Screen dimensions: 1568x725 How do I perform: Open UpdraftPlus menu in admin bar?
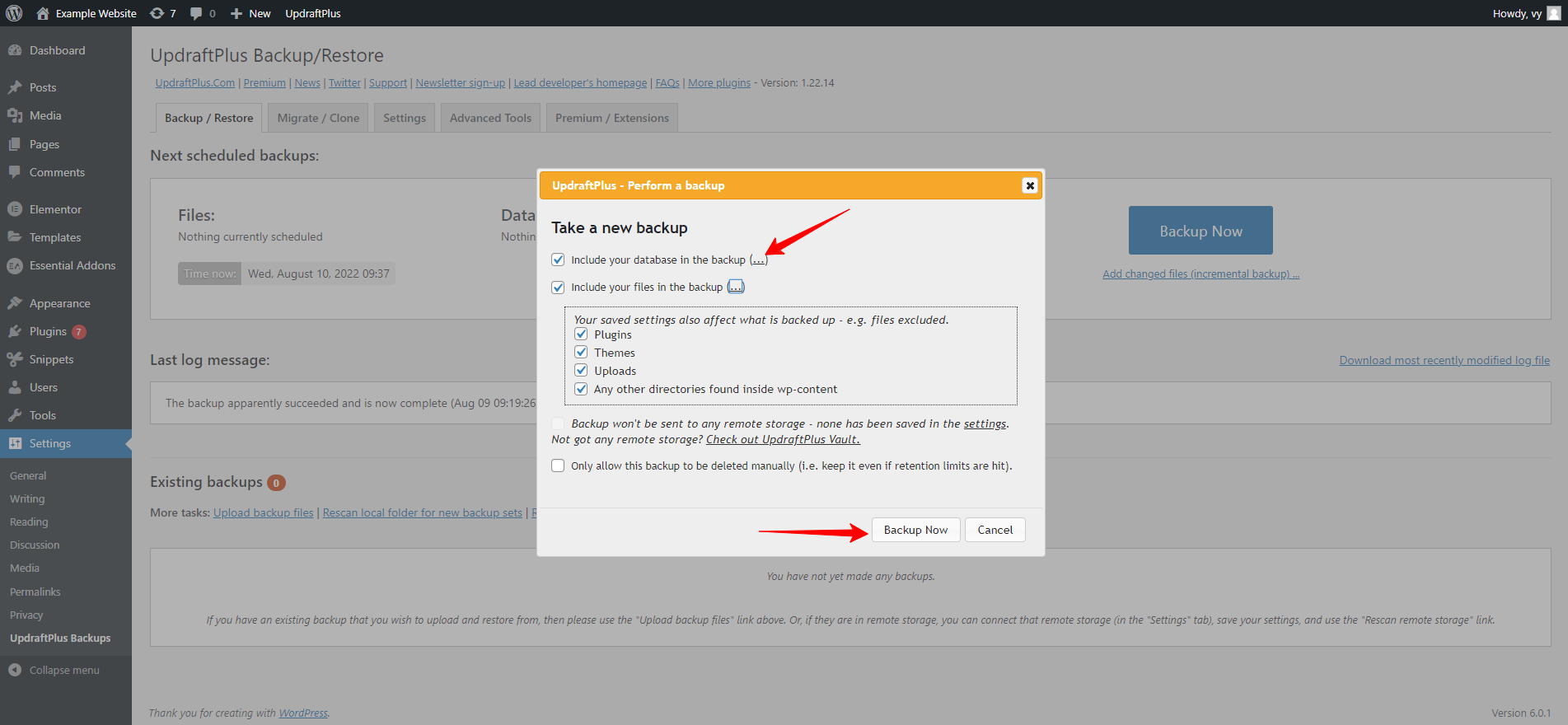(313, 13)
